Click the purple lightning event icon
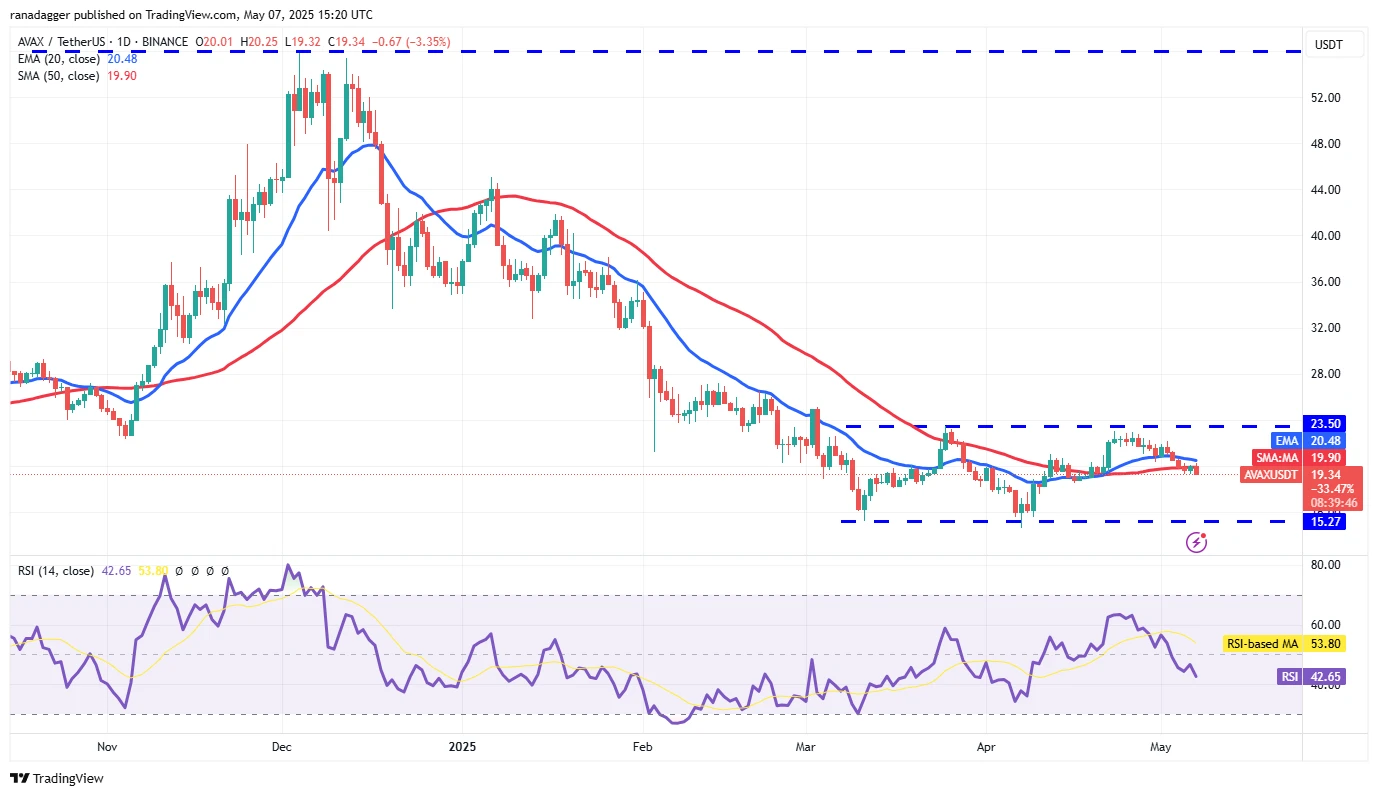 coord(1196,542)
